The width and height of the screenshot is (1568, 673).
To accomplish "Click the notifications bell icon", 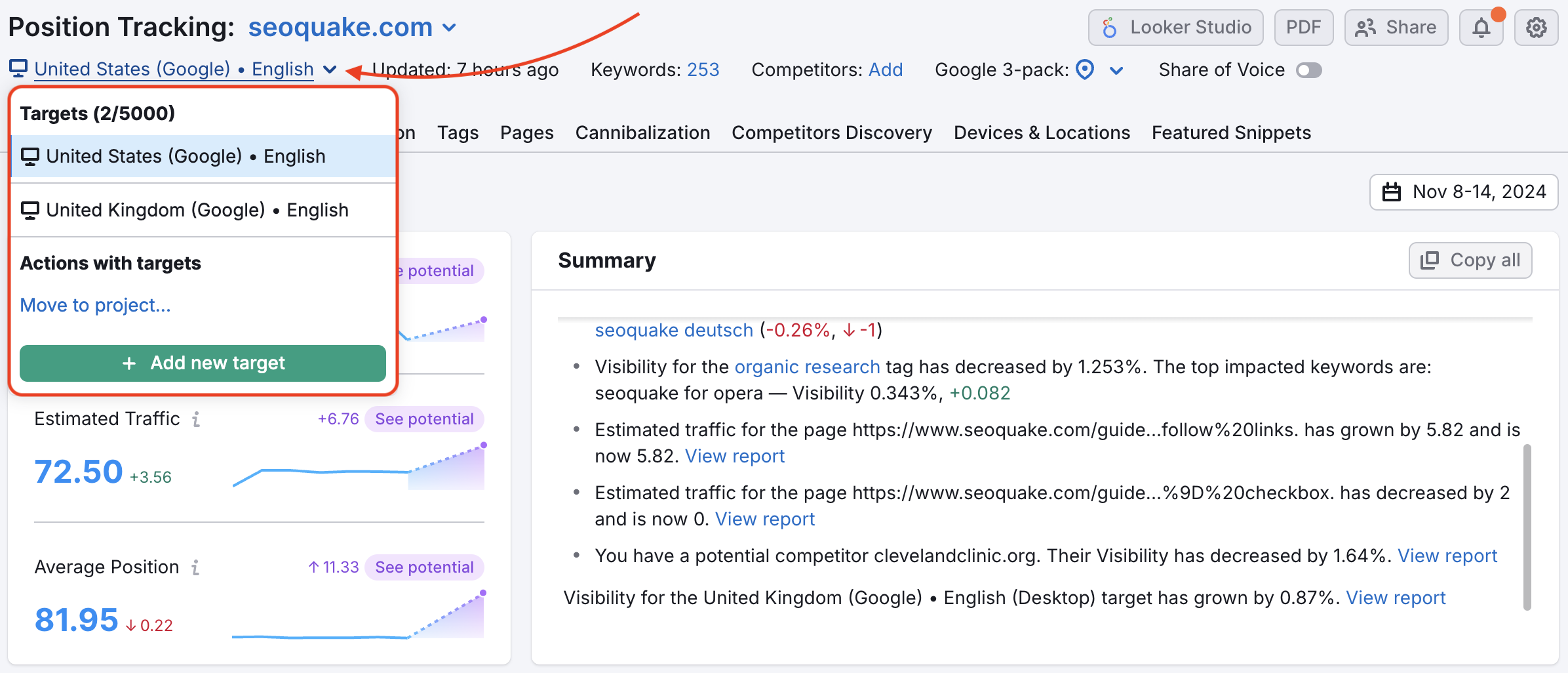I will click(x=1481, y=28).
